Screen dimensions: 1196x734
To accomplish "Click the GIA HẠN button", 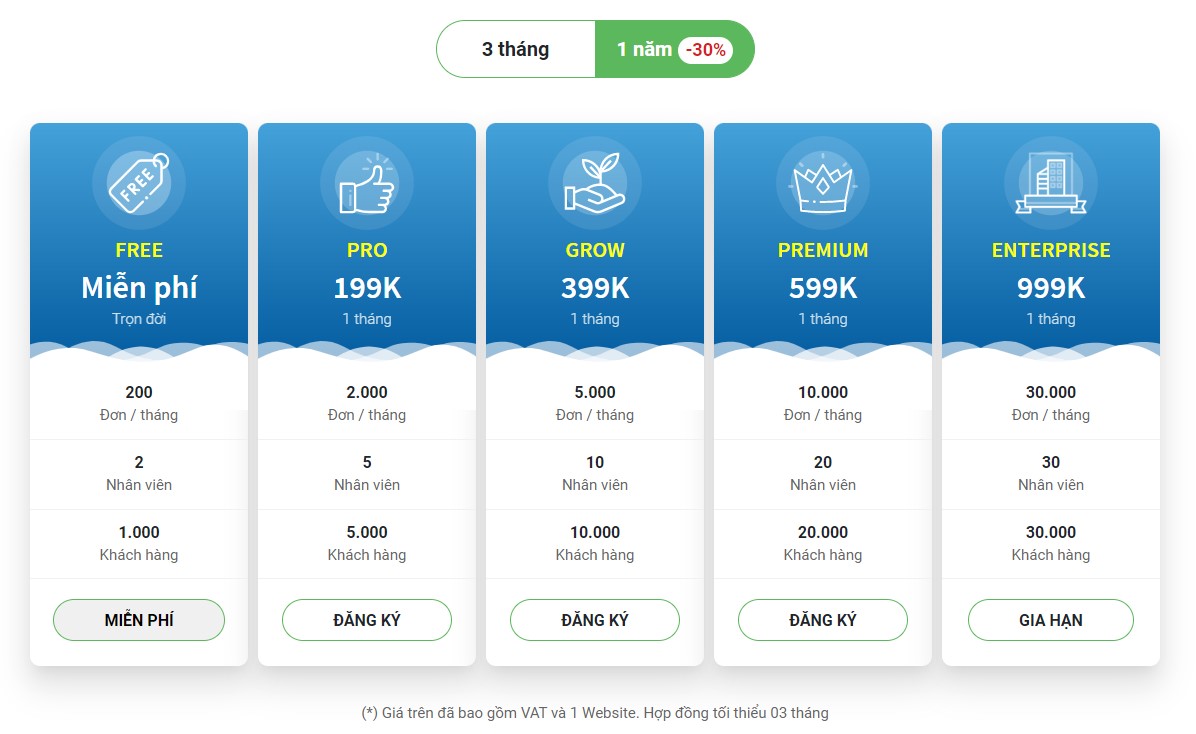I will tap(1051, 620).
